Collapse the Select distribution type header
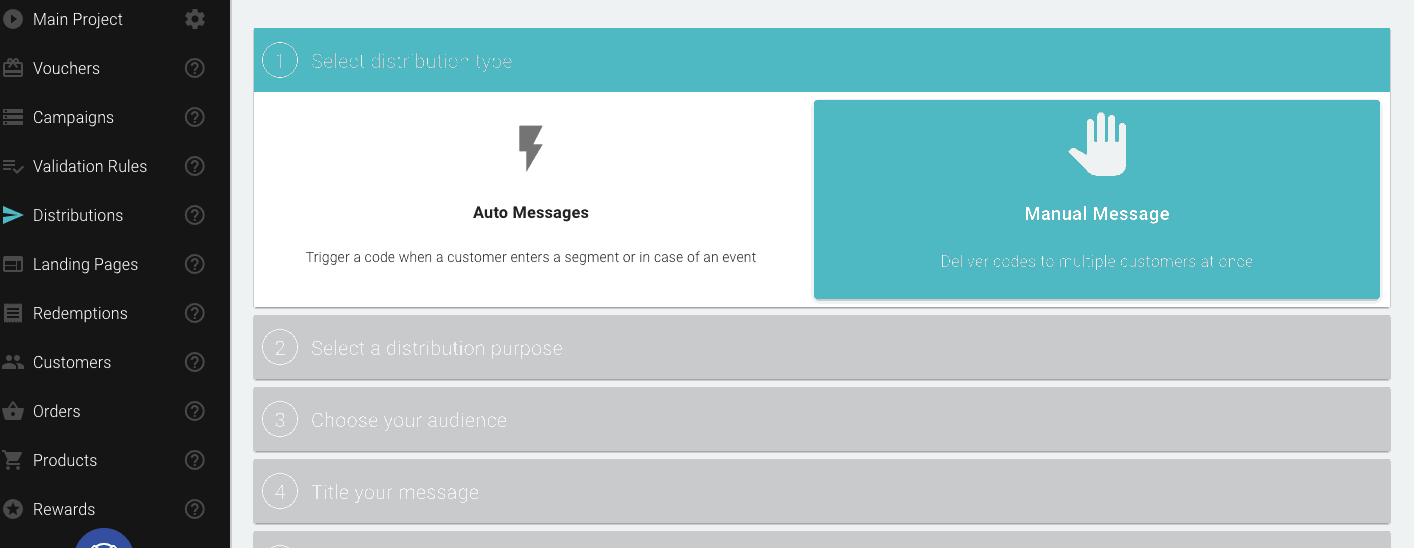The width and height of the screenshot is (1414, 548). [x=821, y=61]
